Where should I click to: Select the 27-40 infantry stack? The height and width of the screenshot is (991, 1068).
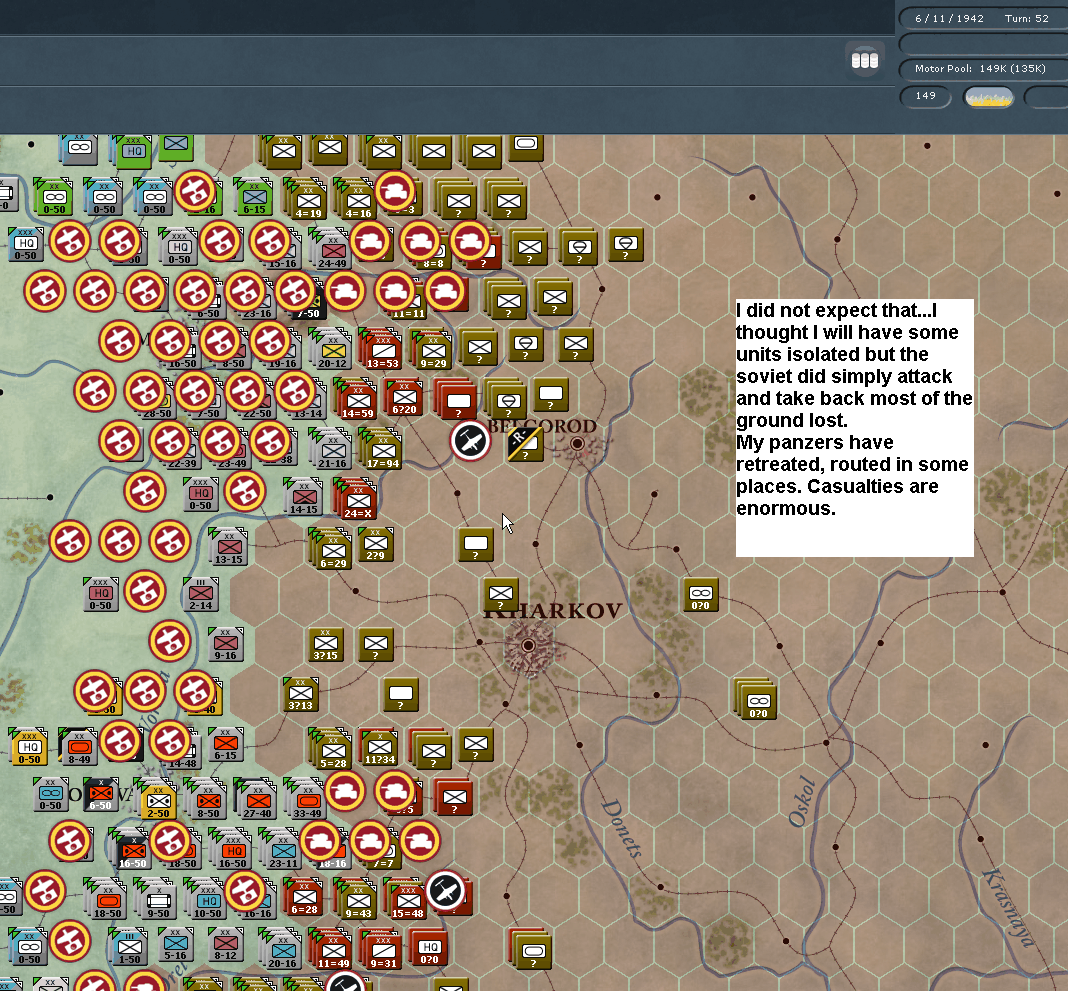tap(257, 800)
